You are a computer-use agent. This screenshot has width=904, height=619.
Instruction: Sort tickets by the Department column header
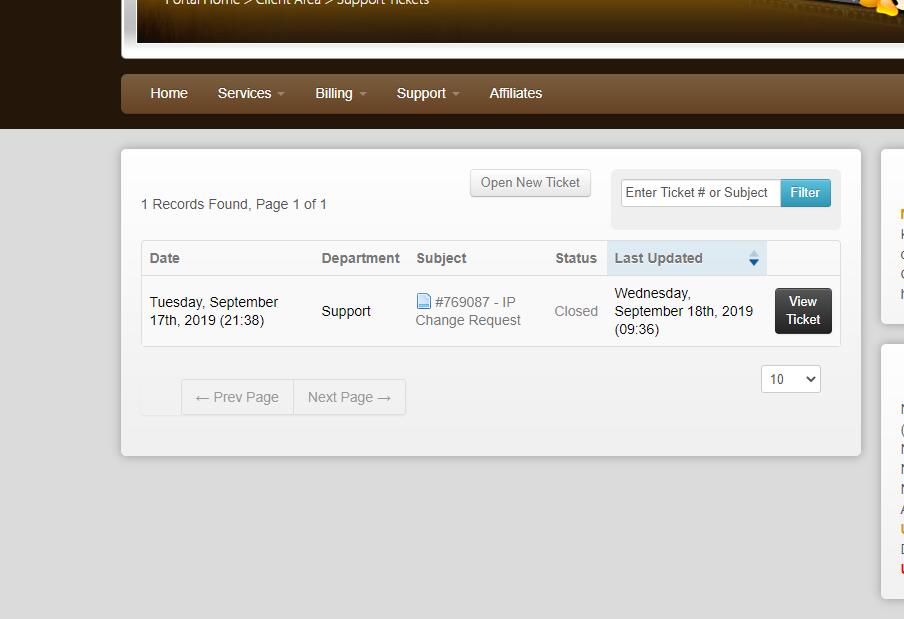pyautogui.click(x=360, y=258)
